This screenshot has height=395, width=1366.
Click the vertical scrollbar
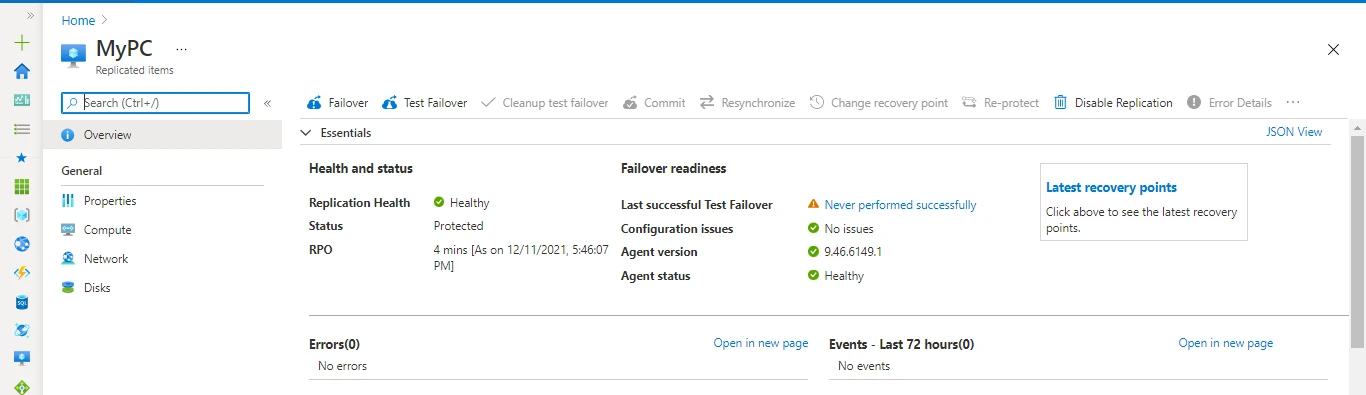click(1357, 240)
